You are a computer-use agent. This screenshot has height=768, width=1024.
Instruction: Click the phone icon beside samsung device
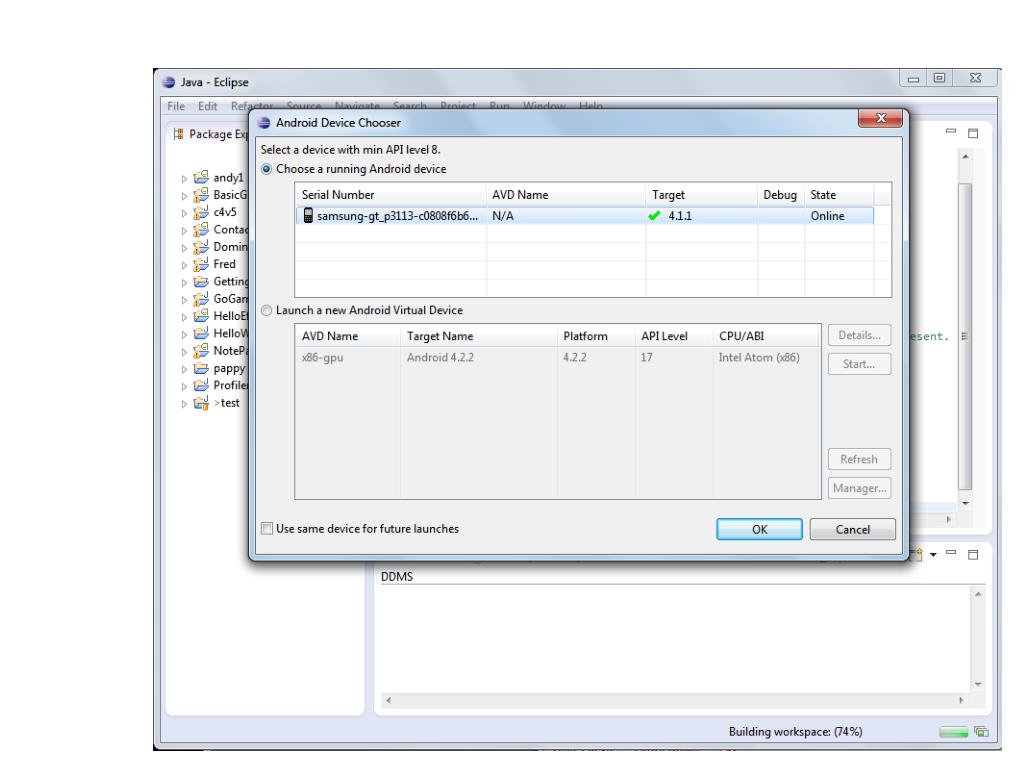308,216
